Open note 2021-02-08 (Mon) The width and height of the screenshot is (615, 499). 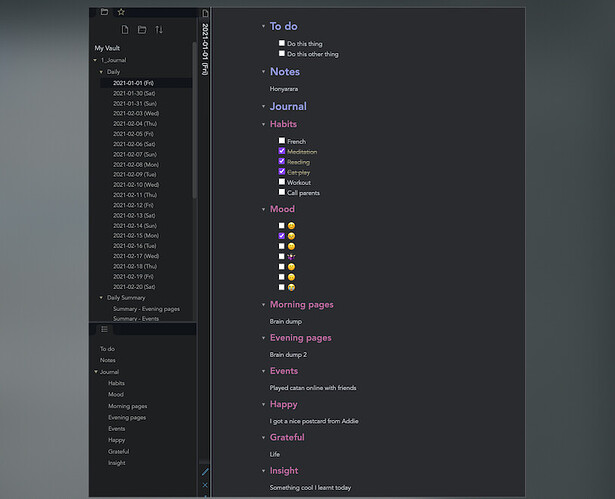click(x=136, y=165)
